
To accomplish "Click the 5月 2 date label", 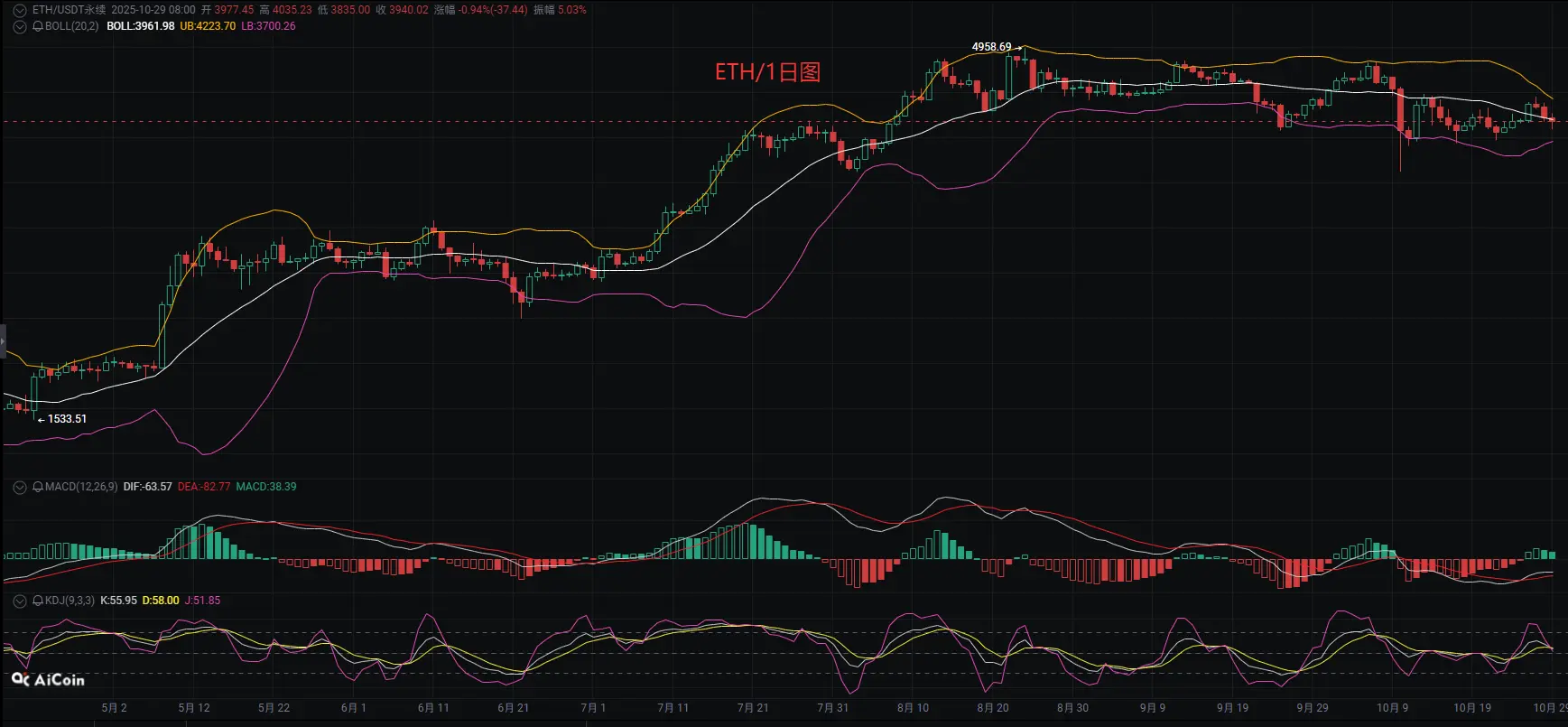I will 115,708.
